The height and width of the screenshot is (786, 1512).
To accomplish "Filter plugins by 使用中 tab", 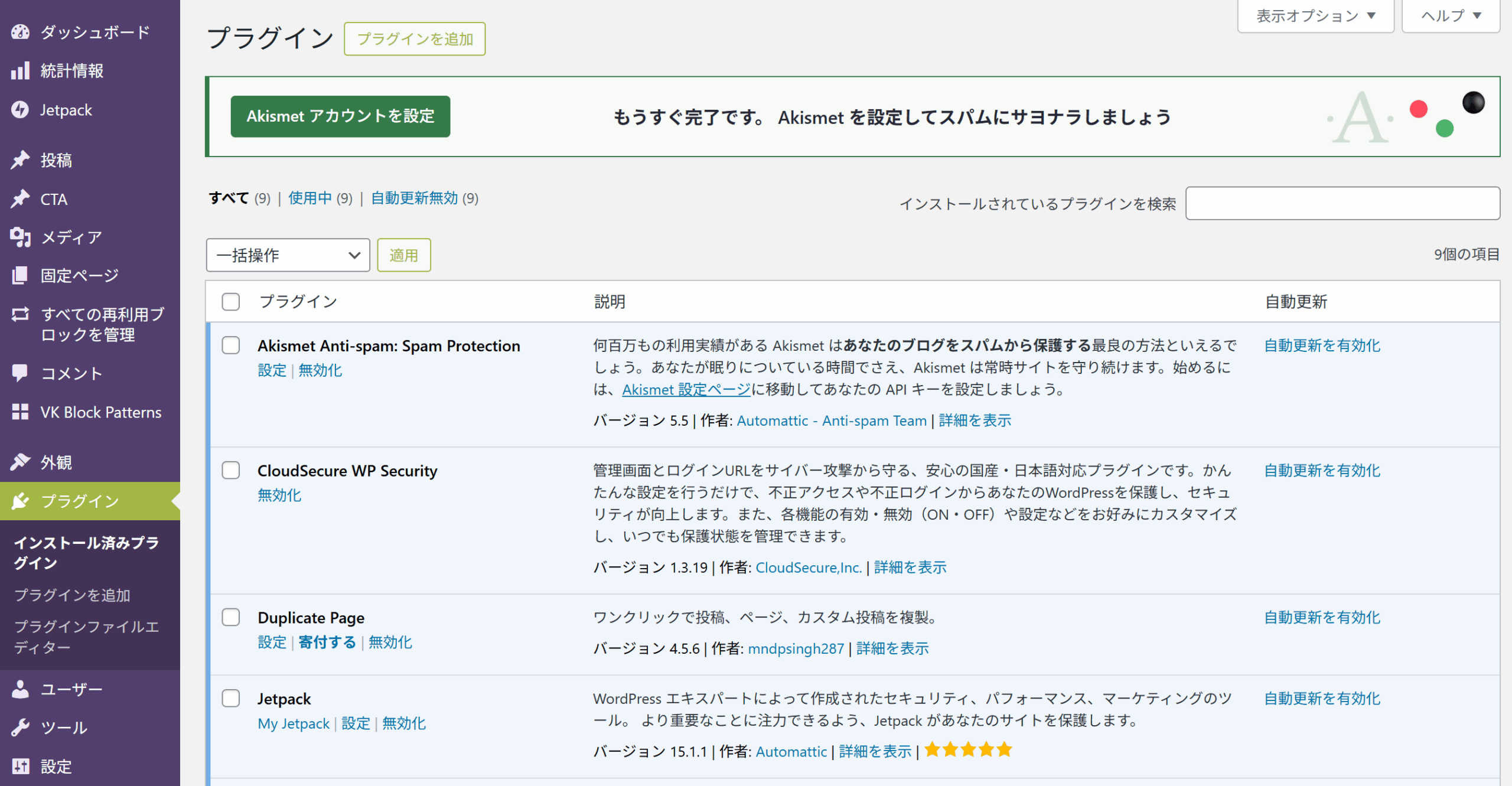I will [310, 198].
